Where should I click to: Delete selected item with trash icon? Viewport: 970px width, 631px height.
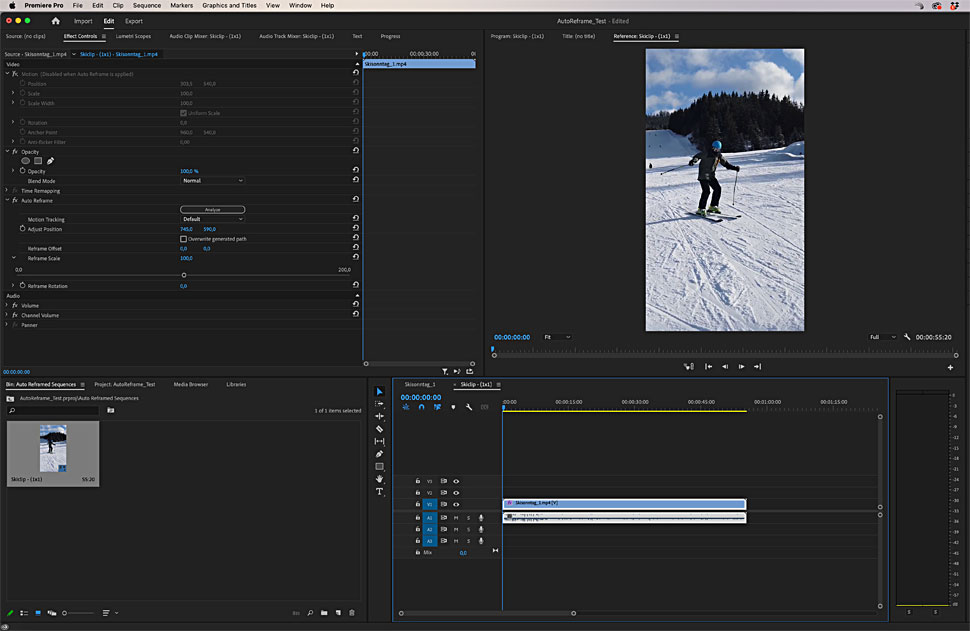[352, 613]
